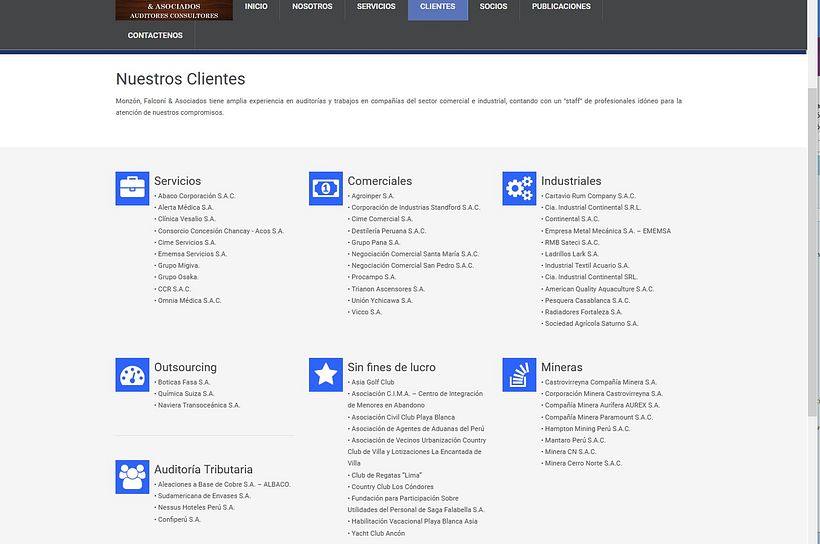Click the Servicios briefcase icon
Viewport: 820px width, 544px height.
[132, 188]
